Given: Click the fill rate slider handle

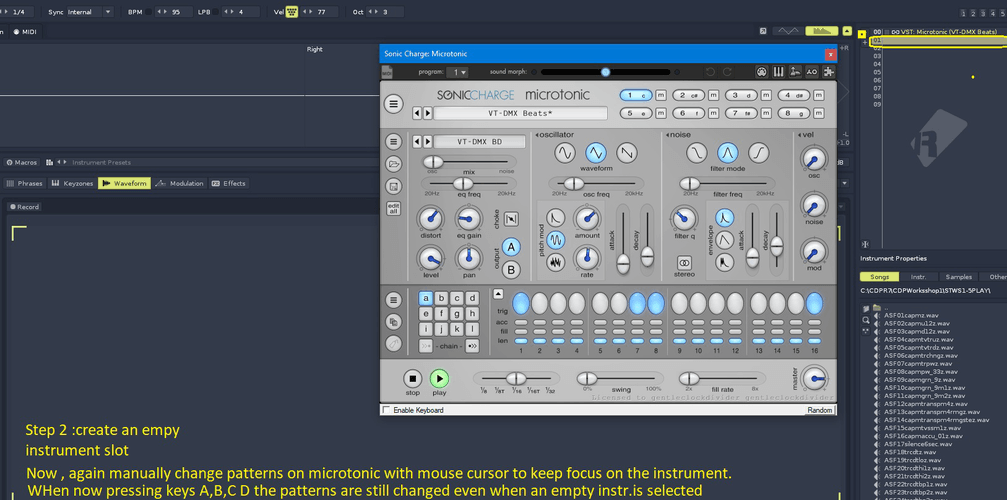Looking at the screenshot, I should pos(689,378).
